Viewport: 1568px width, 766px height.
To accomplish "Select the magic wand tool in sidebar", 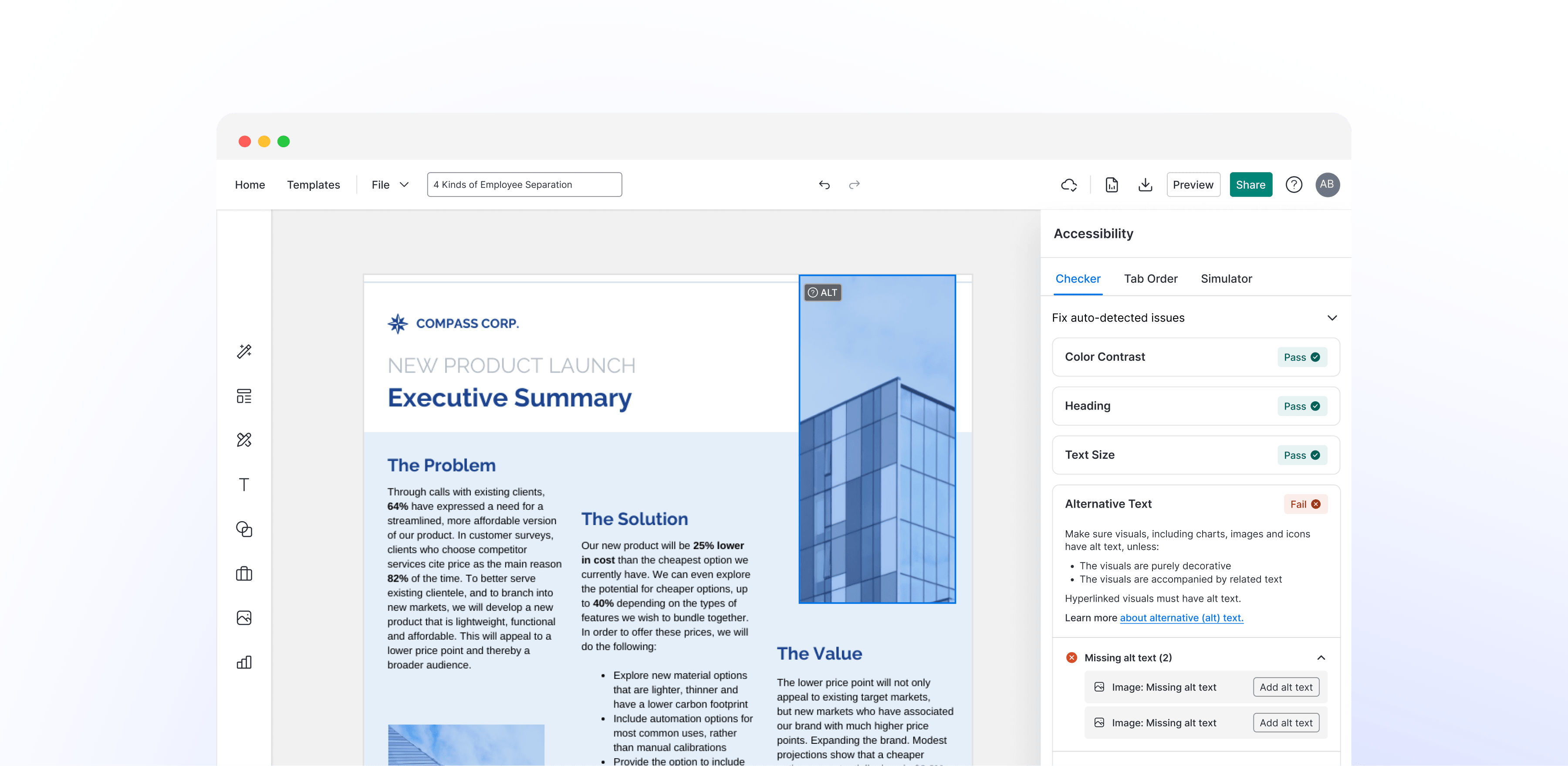I will 244,351.
